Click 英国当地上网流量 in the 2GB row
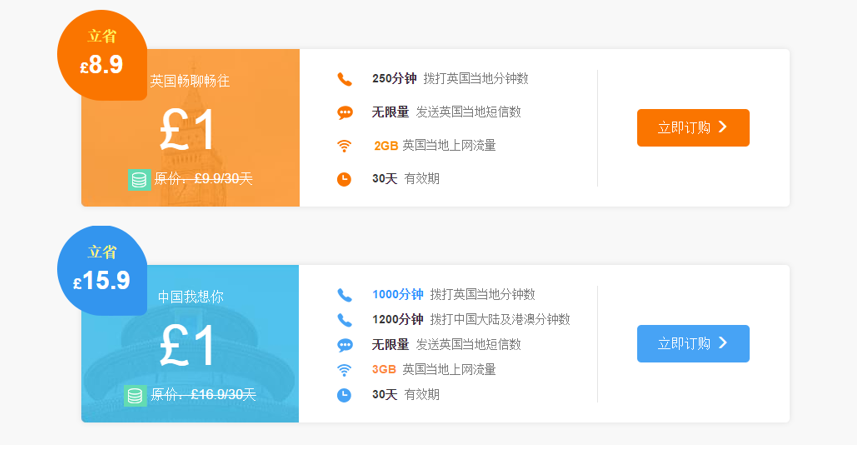857x462 pixels. (x=449, y=145)
